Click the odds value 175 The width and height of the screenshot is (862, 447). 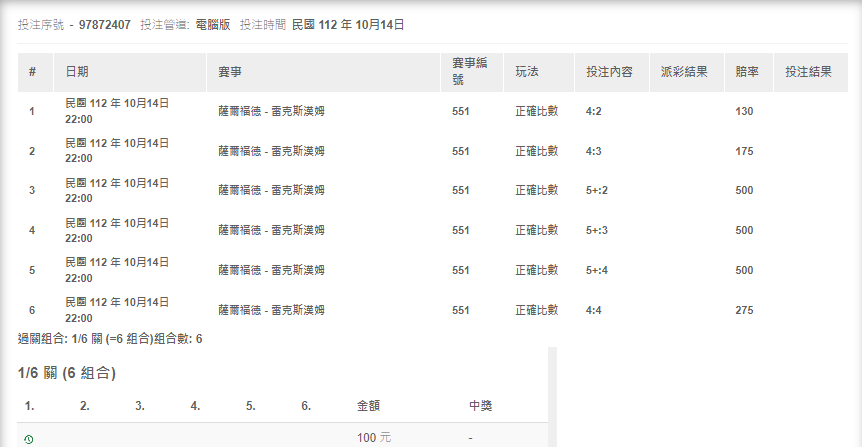744,151
